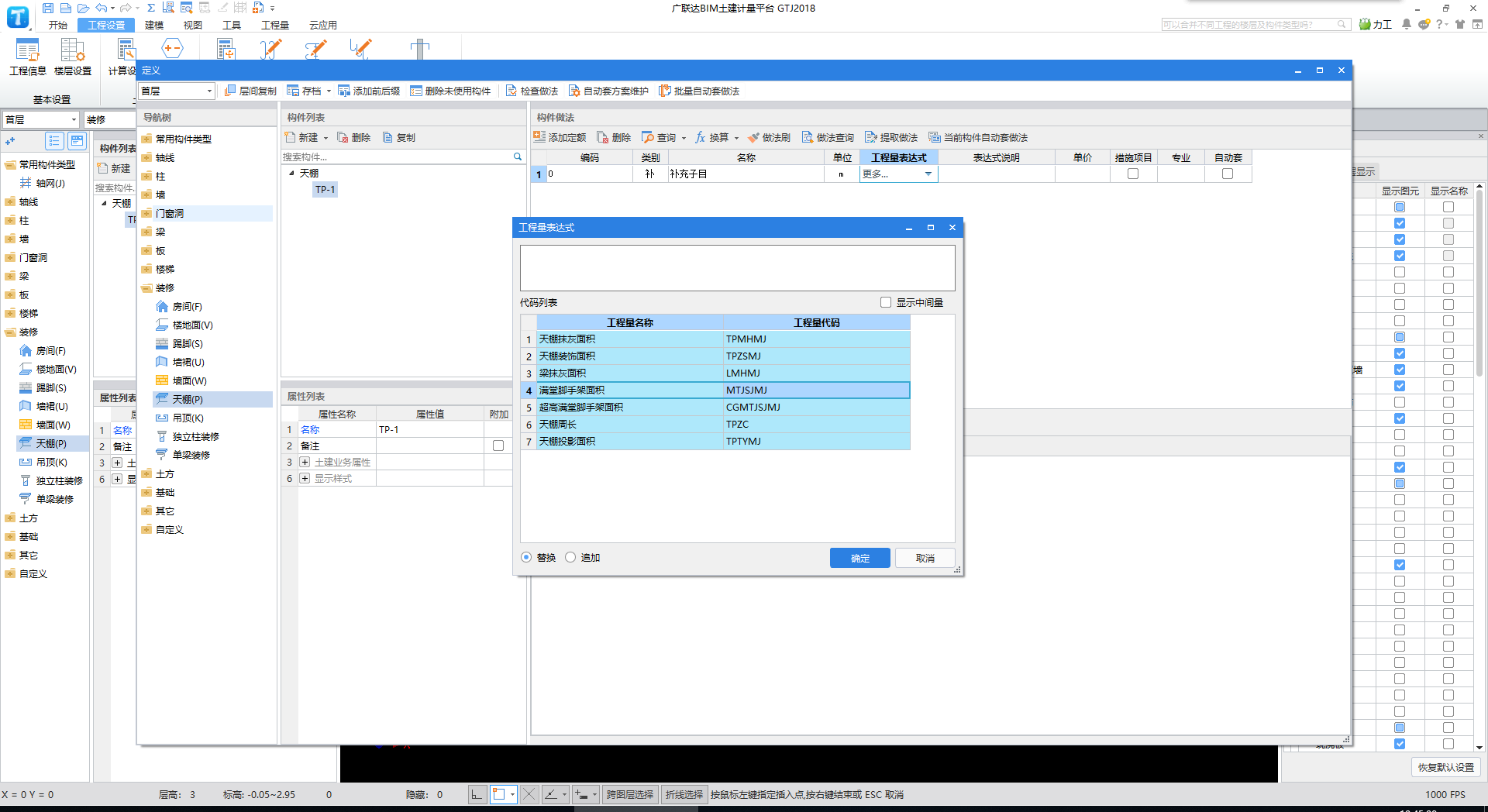Open the 工程量 ribbon tab
This screenshot has width=1488, height=812.
(x=275, y=25)
